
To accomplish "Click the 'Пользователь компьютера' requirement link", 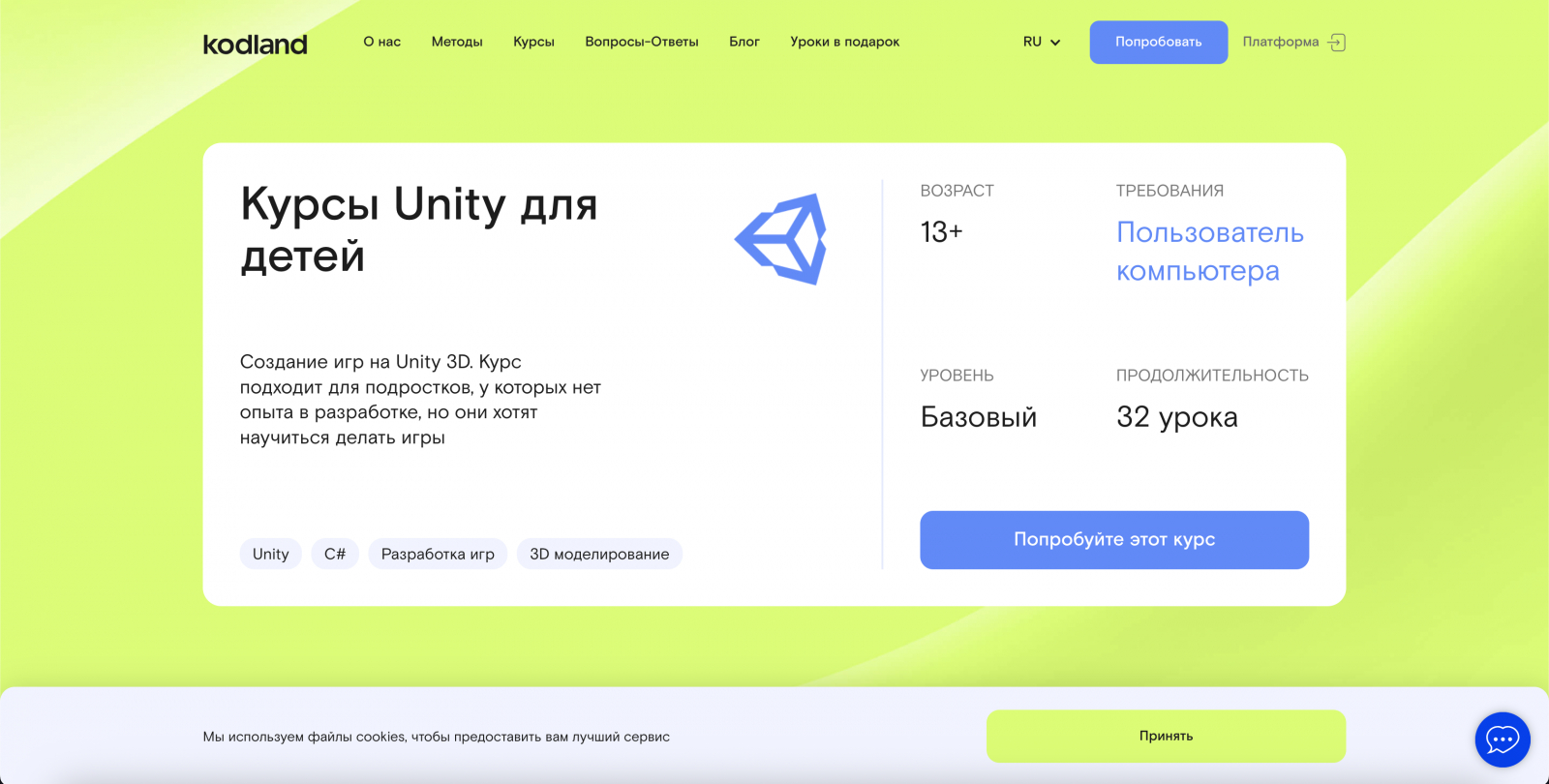I will click(1210, 252).
